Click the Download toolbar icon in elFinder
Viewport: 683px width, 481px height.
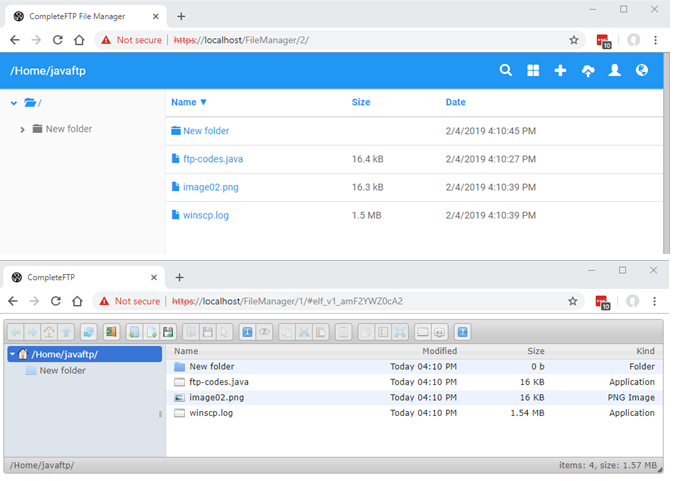(208, 332)
